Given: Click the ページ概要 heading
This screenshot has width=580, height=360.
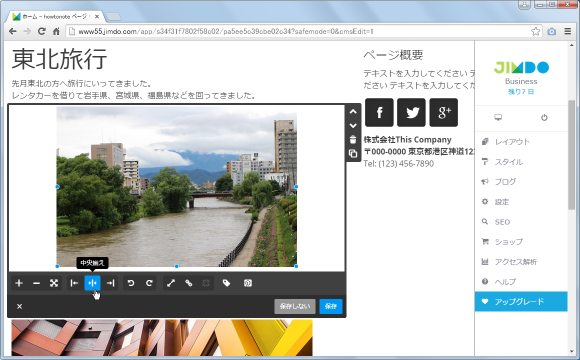Looking at the screenshot, I should tap(393, 55).
